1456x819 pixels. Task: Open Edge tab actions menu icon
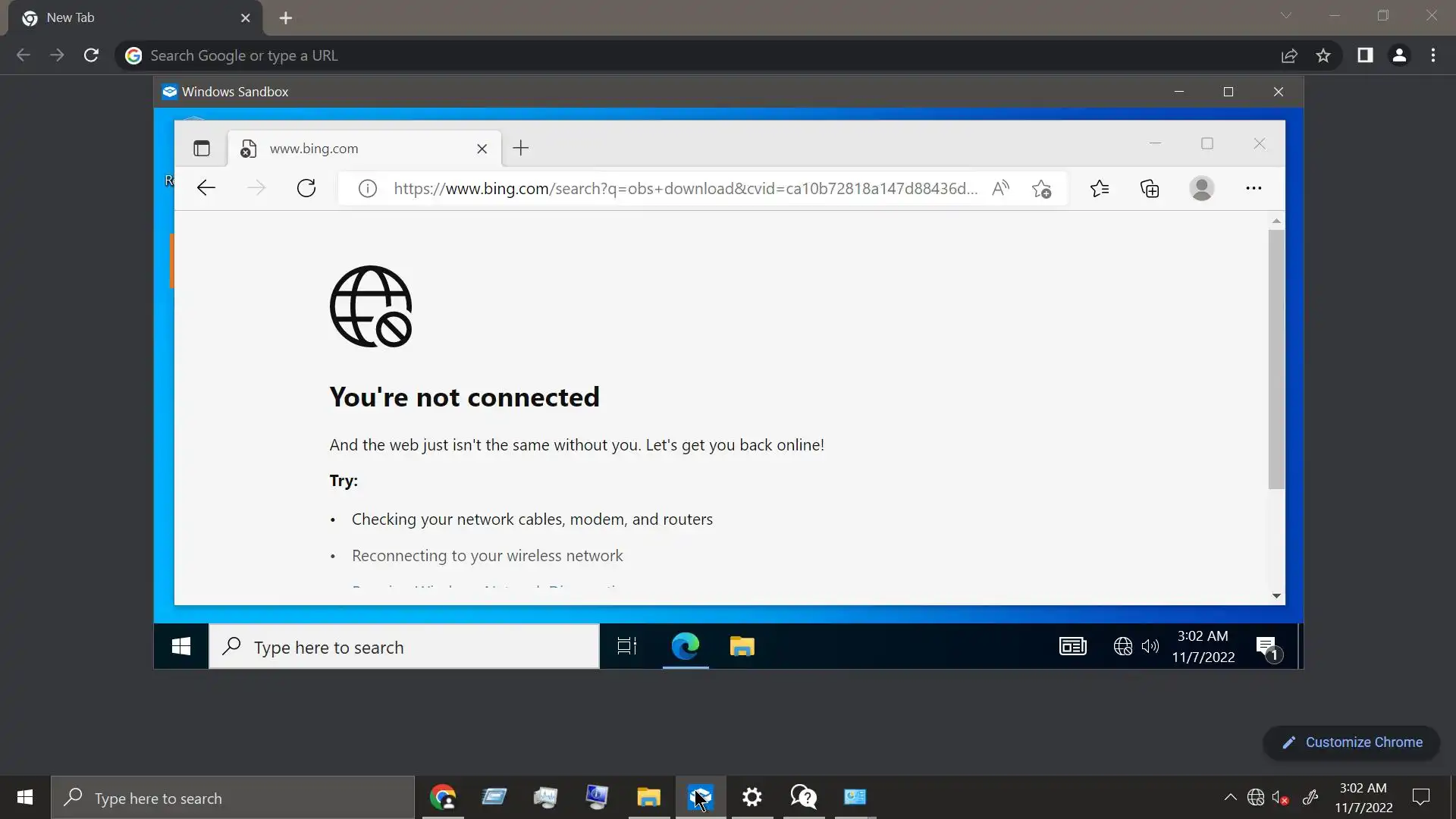[201, 149]
